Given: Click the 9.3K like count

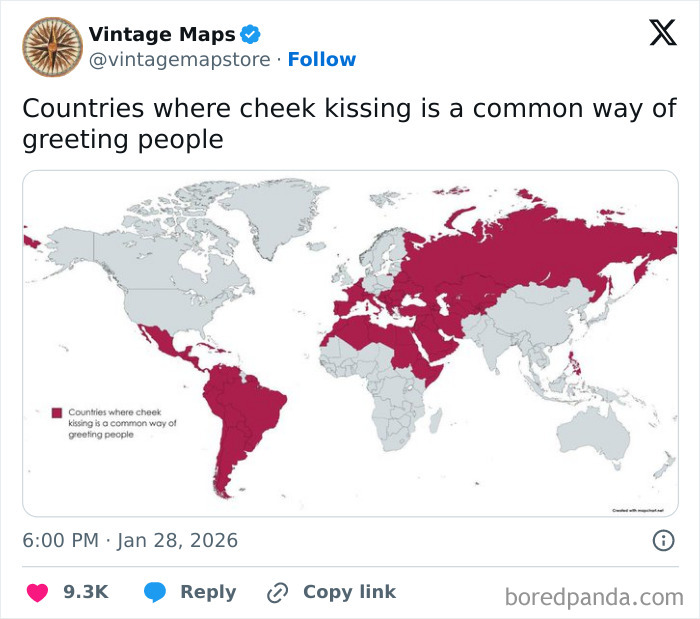Looking at the screenshot, I should pyautogui.click(x=85, y=592).
